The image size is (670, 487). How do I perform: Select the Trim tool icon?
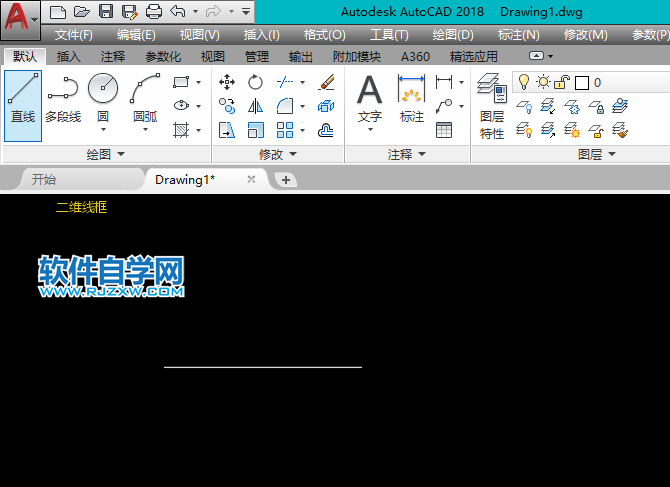click(285, 82)
